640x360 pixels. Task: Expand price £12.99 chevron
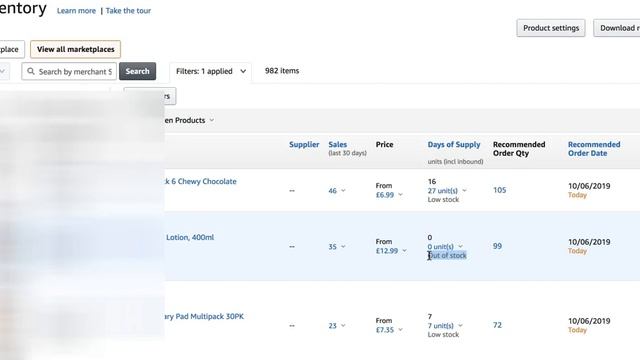(404, 251)
